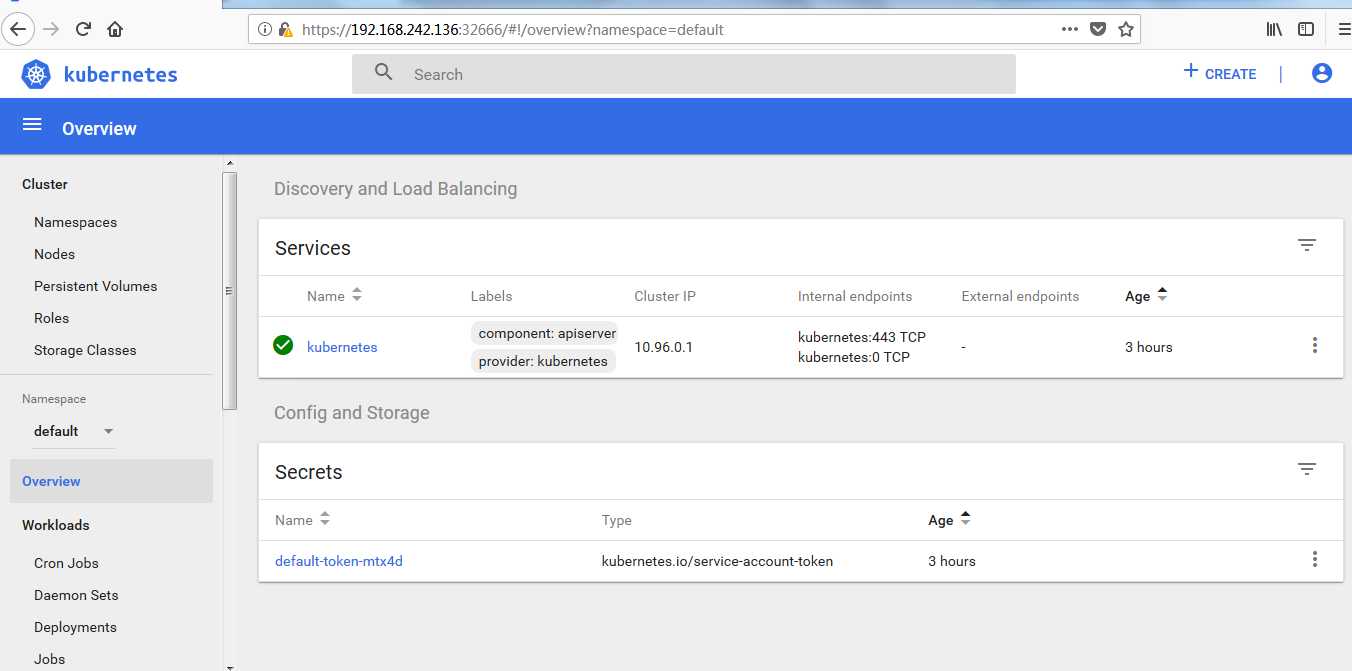Viewport: 1352px width, 671px height.
Task: Open Namespaces in the Cluster sidebar
Action: 76,222
